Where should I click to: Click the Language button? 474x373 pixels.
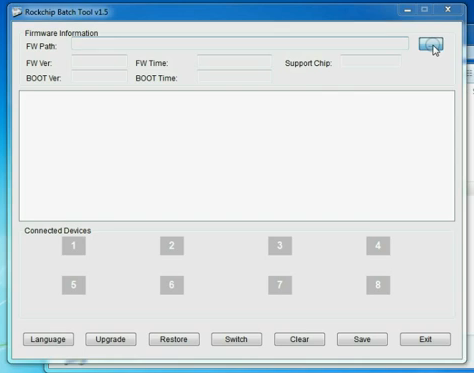tap(48, 339)
